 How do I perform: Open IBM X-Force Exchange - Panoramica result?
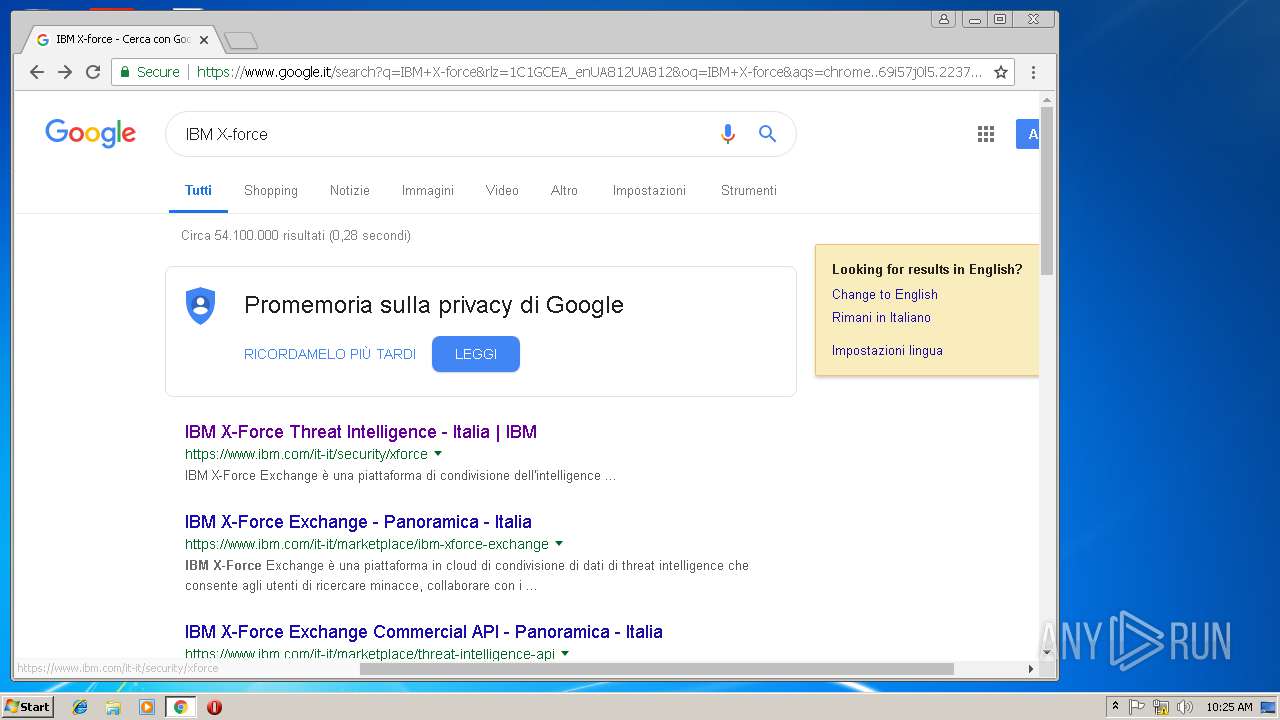[358, 522]
